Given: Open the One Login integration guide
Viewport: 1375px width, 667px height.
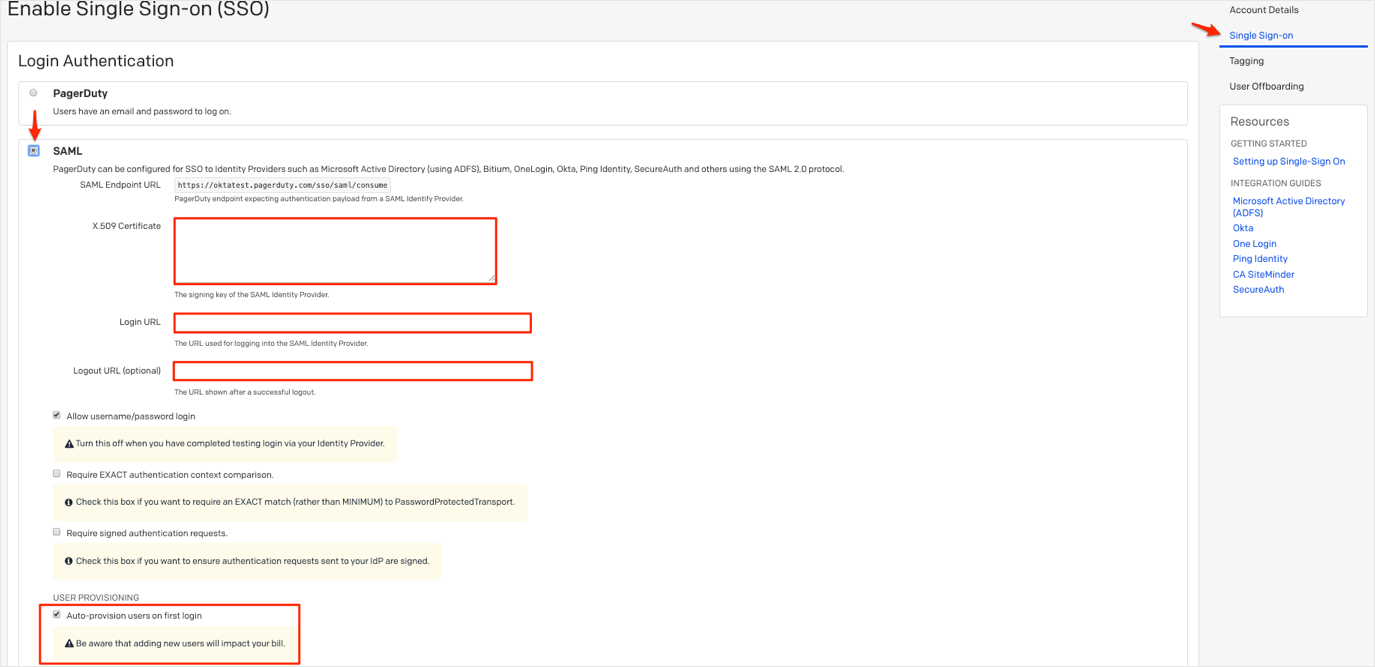Looking at the screenshot, I should click(x=1254, y=244).
